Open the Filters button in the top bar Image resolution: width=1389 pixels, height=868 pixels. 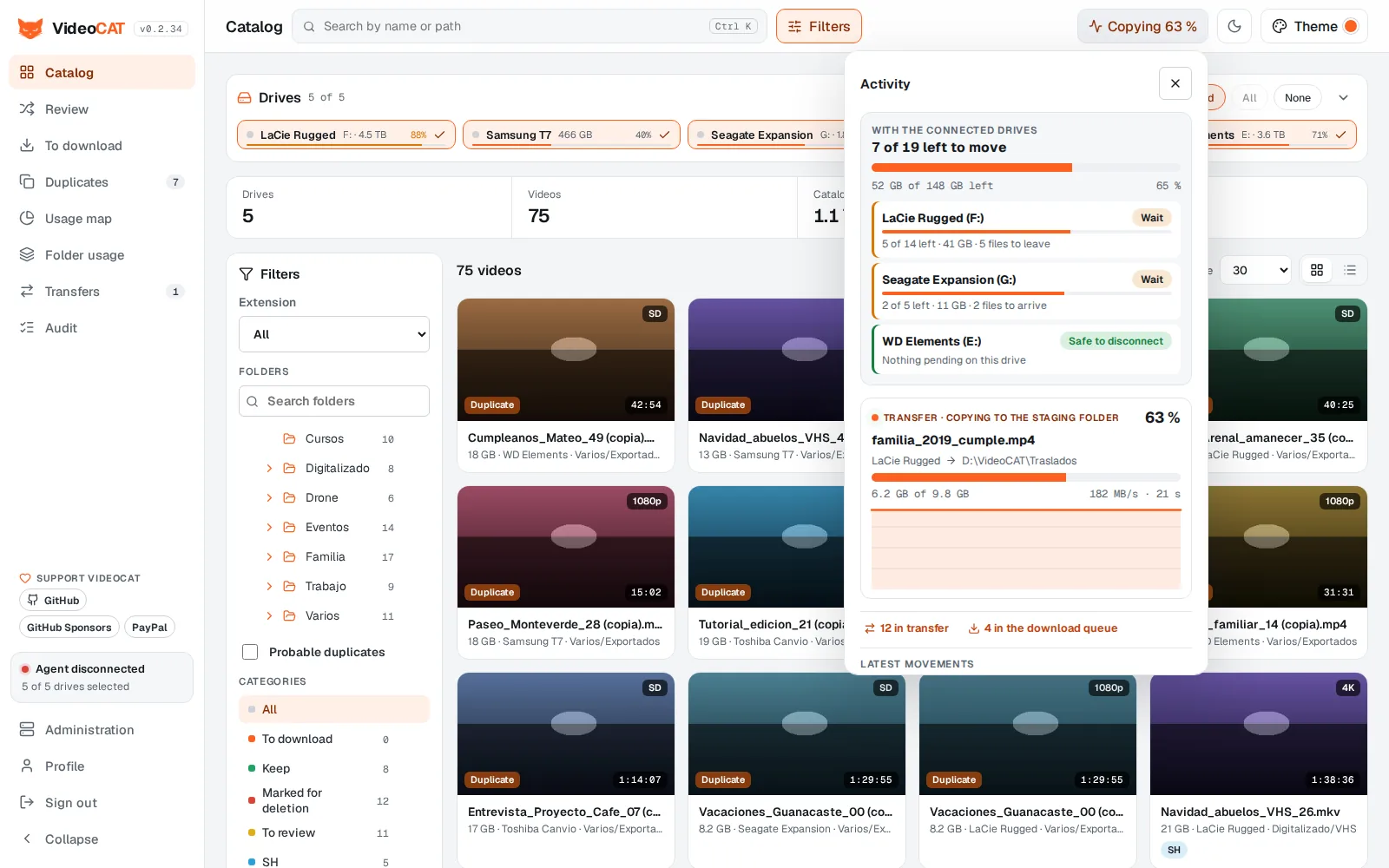(819, 26)
